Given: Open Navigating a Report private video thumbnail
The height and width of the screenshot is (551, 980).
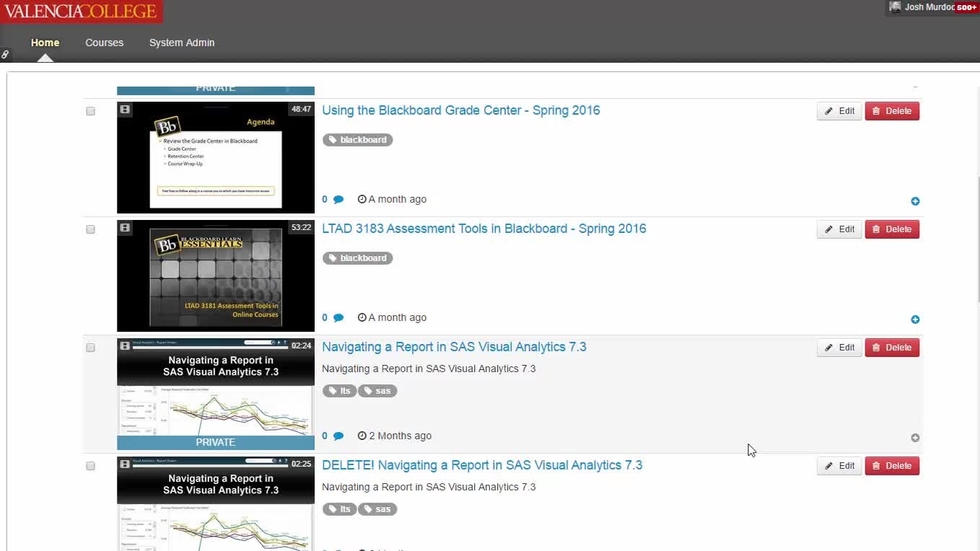Looking at the screenshot, I should coord(216,394).
